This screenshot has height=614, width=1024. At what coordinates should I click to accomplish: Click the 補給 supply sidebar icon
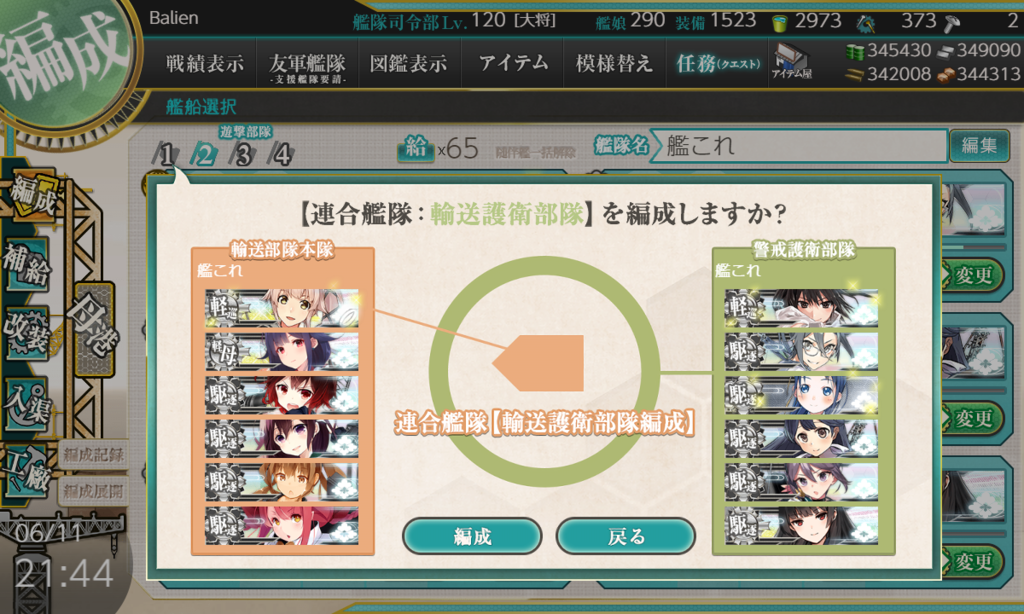[27, 263]
